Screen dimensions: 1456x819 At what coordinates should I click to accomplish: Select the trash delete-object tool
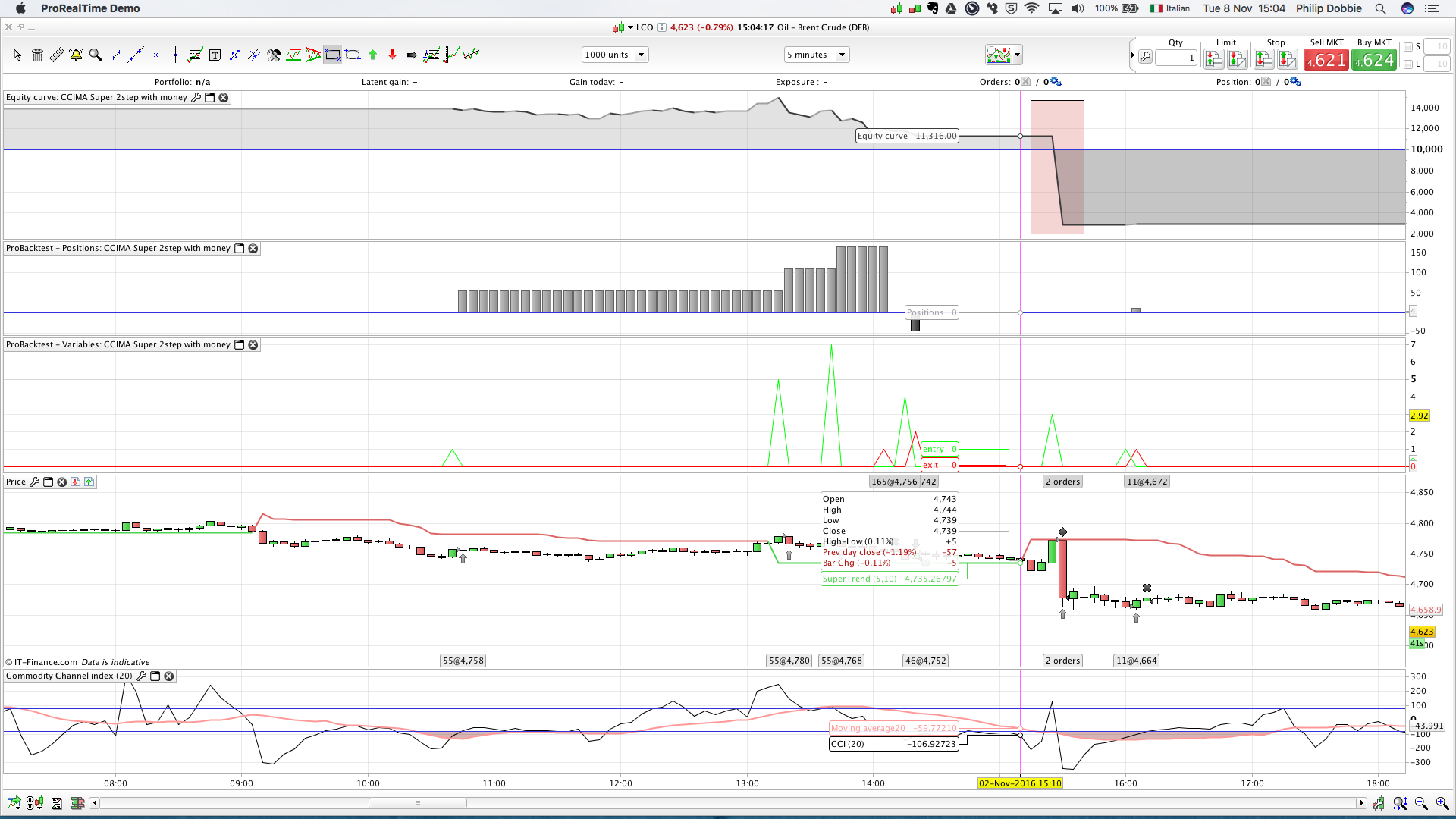click(x=37, y=55)
